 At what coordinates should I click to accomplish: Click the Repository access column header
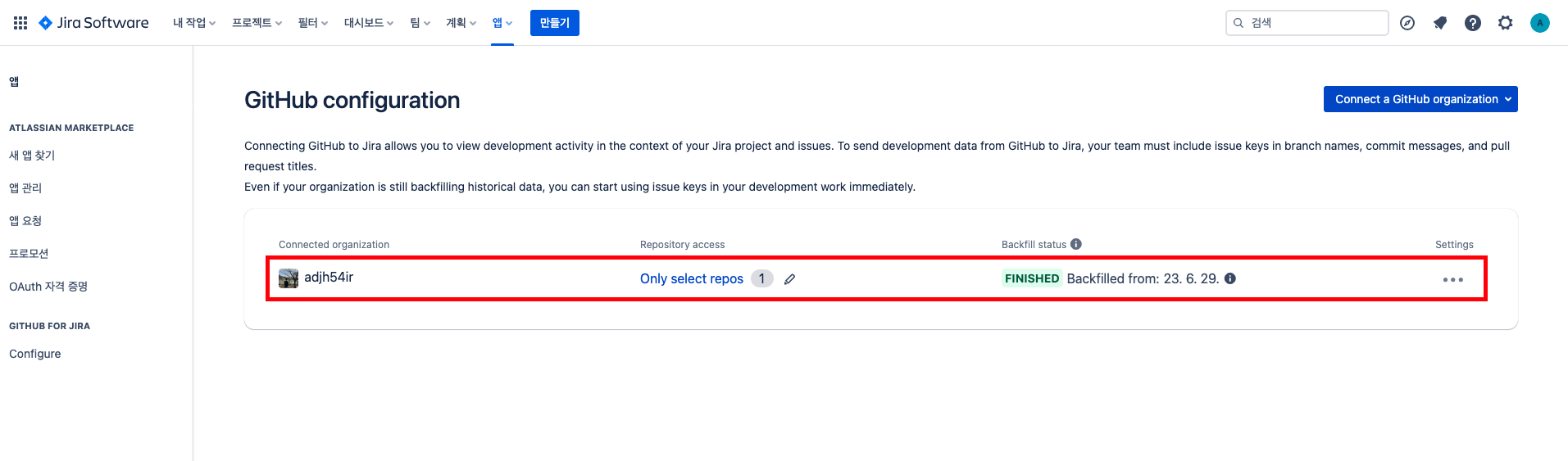coord(683,245)
